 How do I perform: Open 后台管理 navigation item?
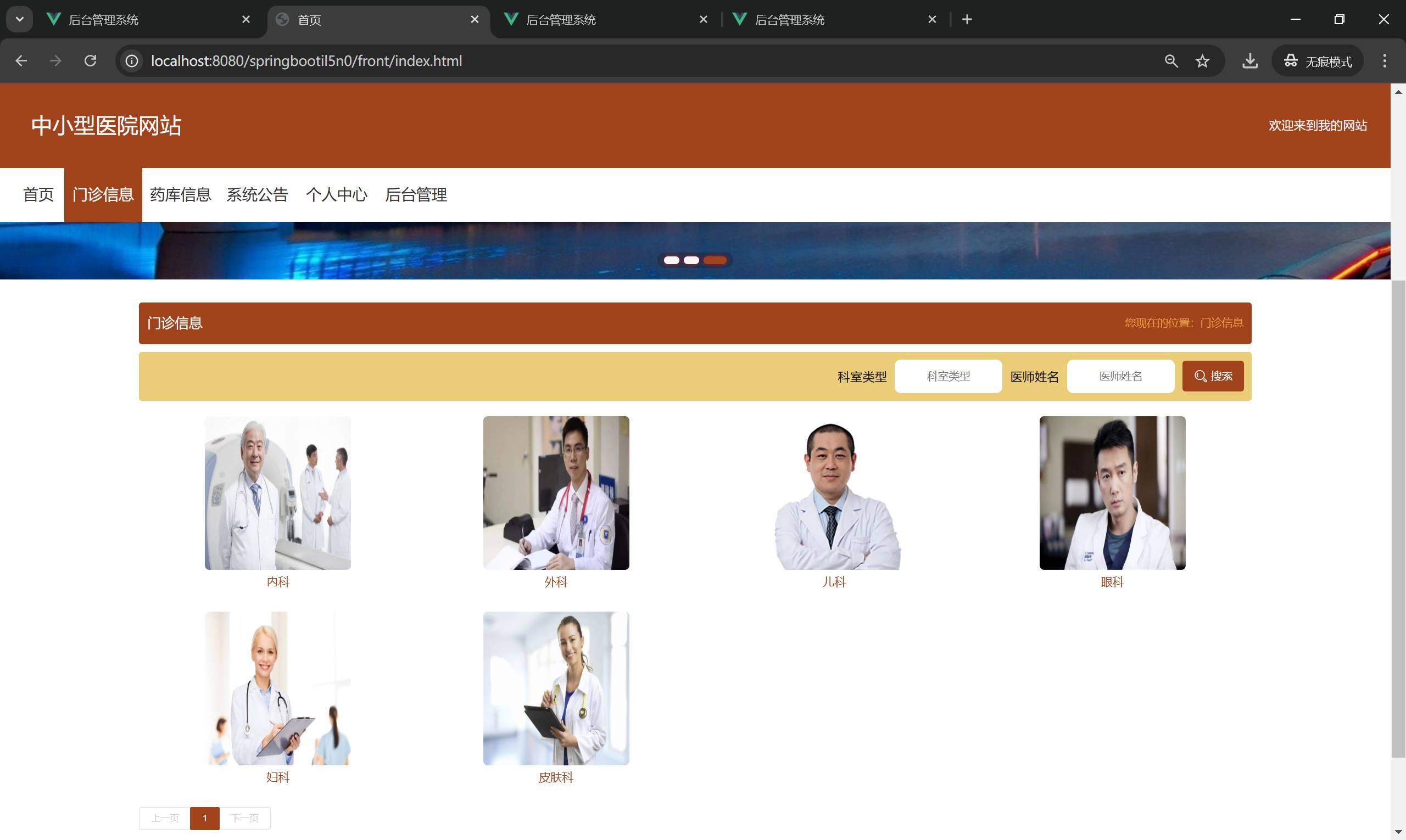pyautogui.click(x=416, y=195)
